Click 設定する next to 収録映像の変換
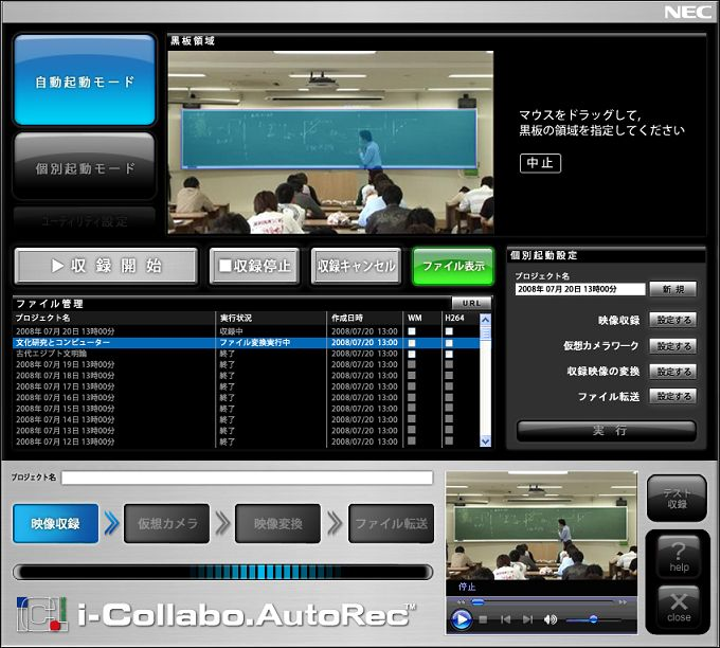720x648 pixels. pos(673,372)
